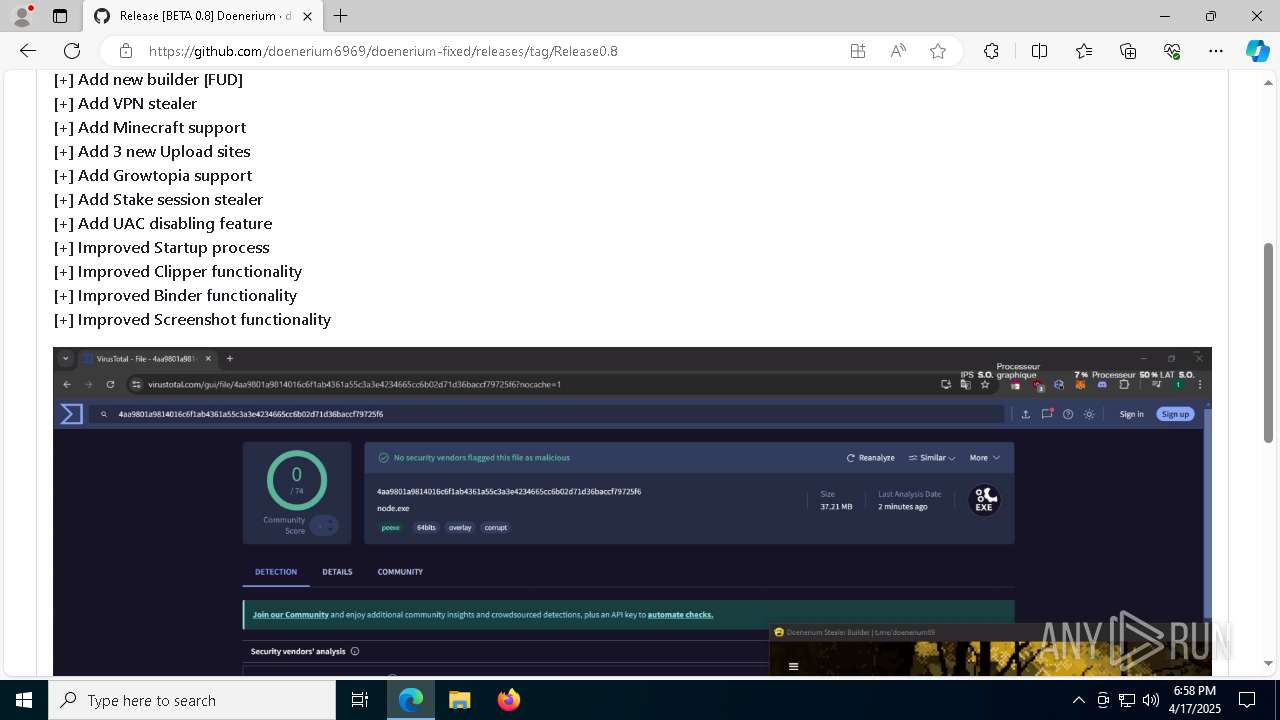Click "[+] Add Minecraft support" line
The height and width of the screenshot is (720, 1280).
tap(149, 128)
